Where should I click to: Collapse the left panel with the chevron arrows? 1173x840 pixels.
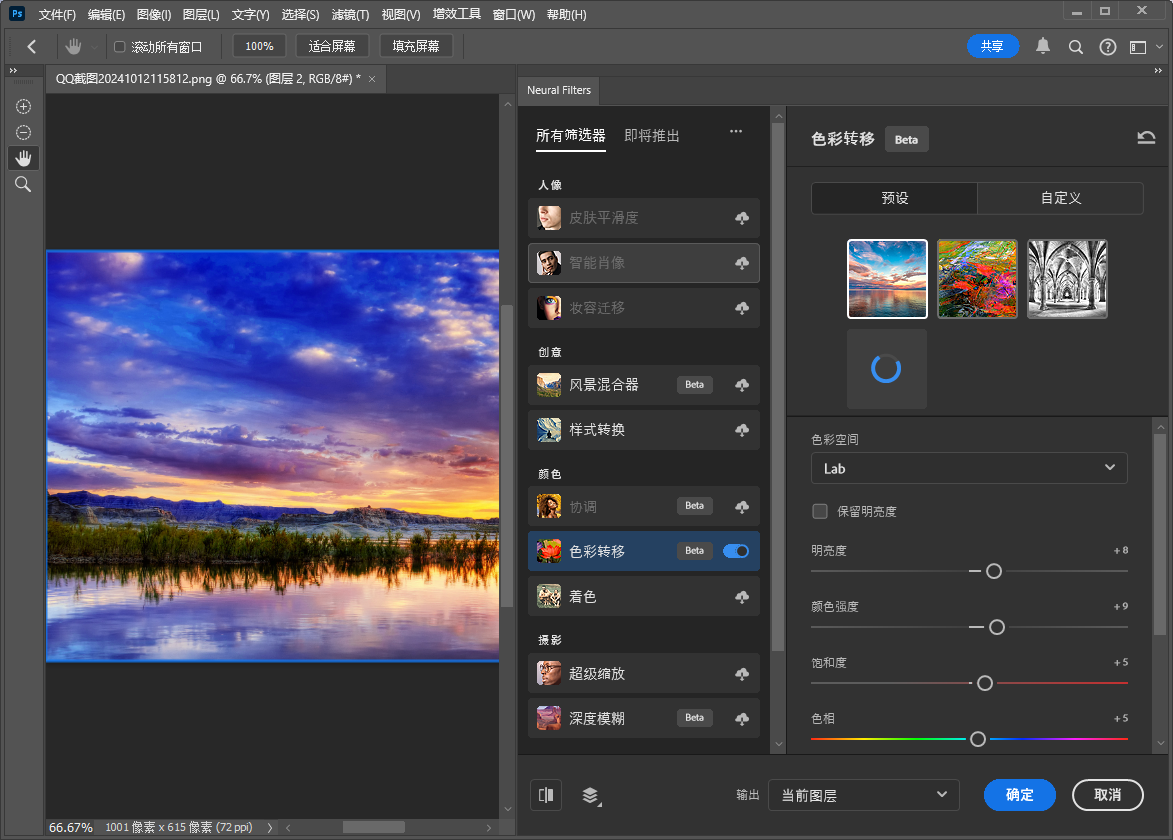pyautogui.click(x=11, y=70)
